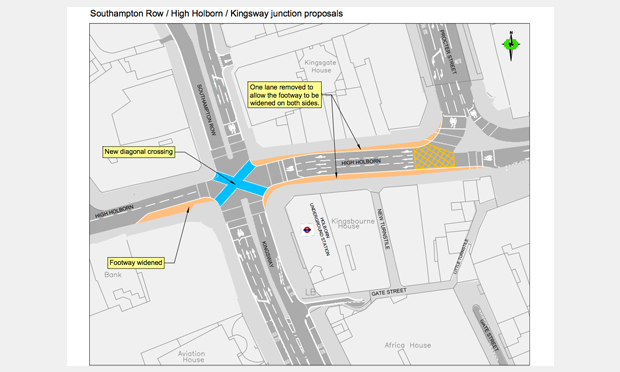Click the 'One lane removed' annotation box
620x372 pixels.
[x=284, y=95]
